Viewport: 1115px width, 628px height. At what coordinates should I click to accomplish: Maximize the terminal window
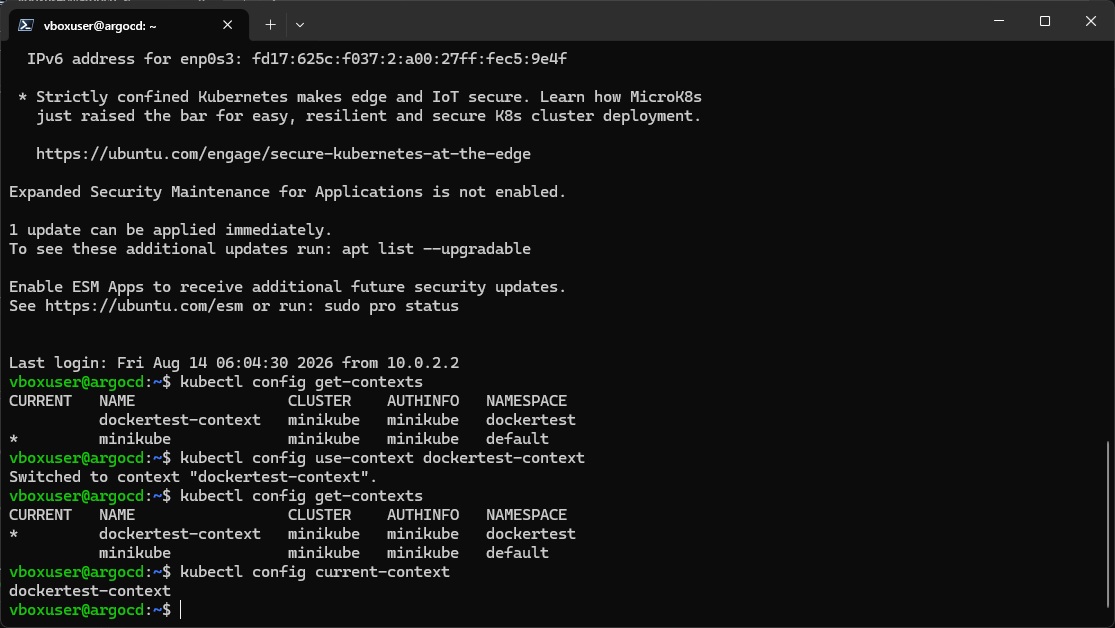click(x=1045, y=21)
